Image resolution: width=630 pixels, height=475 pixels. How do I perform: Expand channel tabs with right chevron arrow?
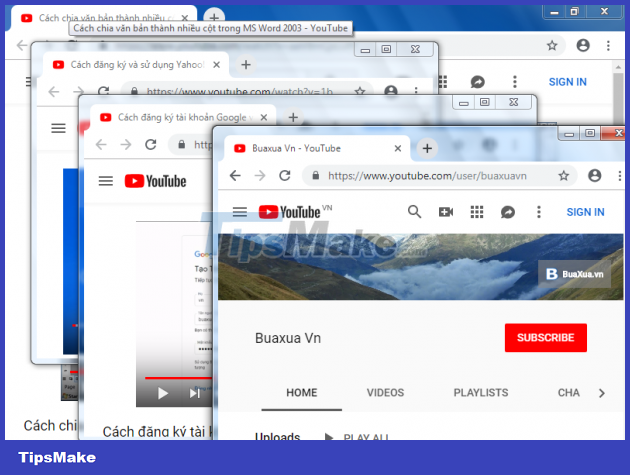601,393
